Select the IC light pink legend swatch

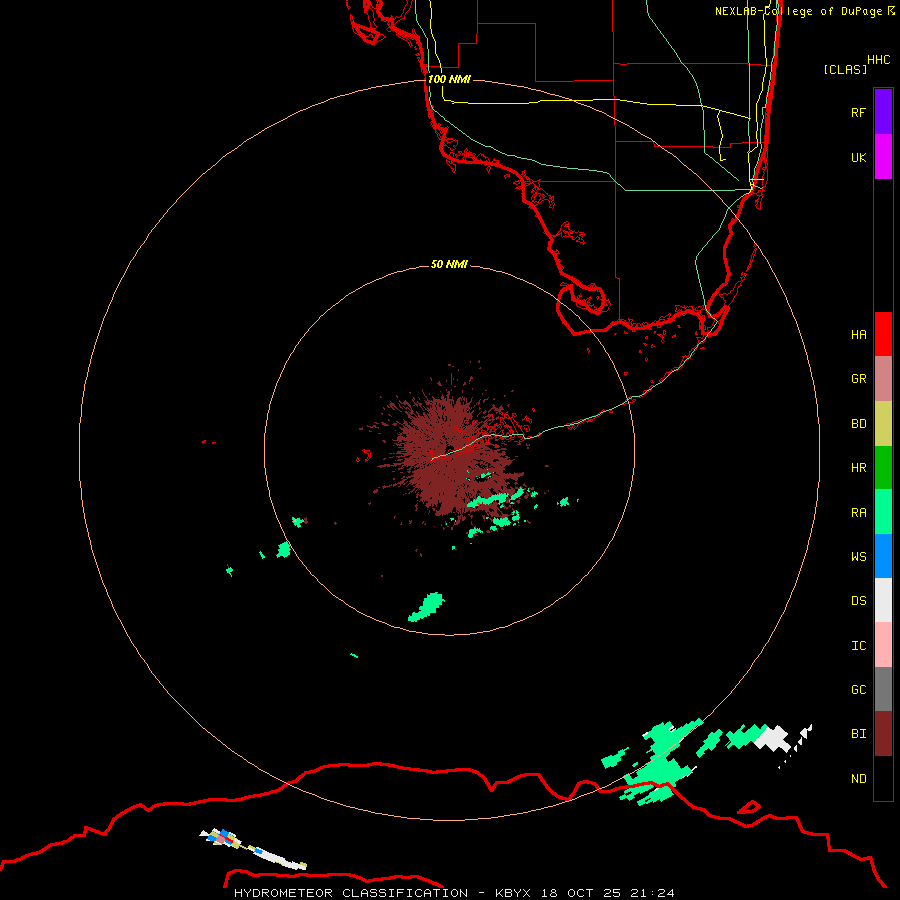click(883, 645)
